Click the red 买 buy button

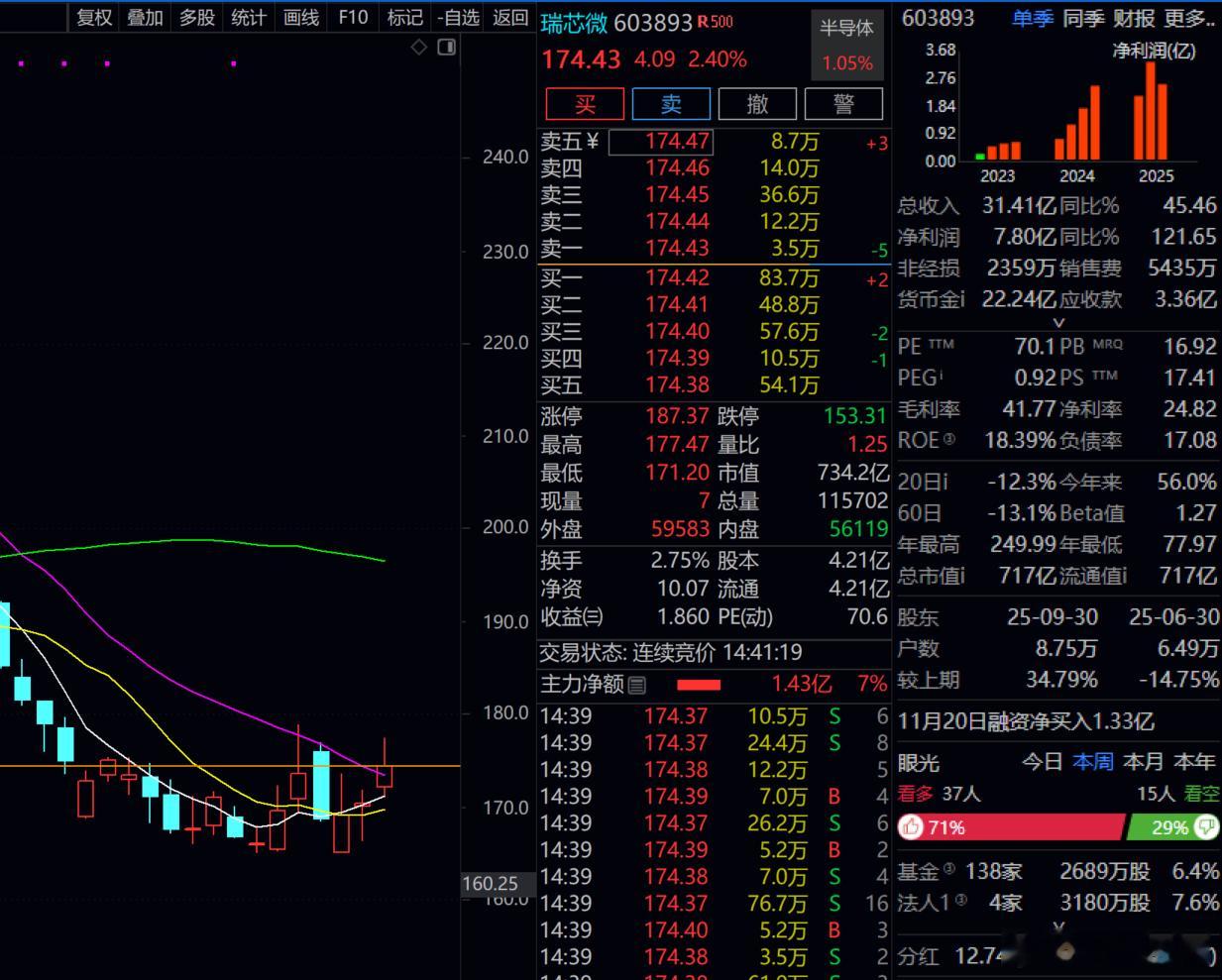[x=585, y=104]
